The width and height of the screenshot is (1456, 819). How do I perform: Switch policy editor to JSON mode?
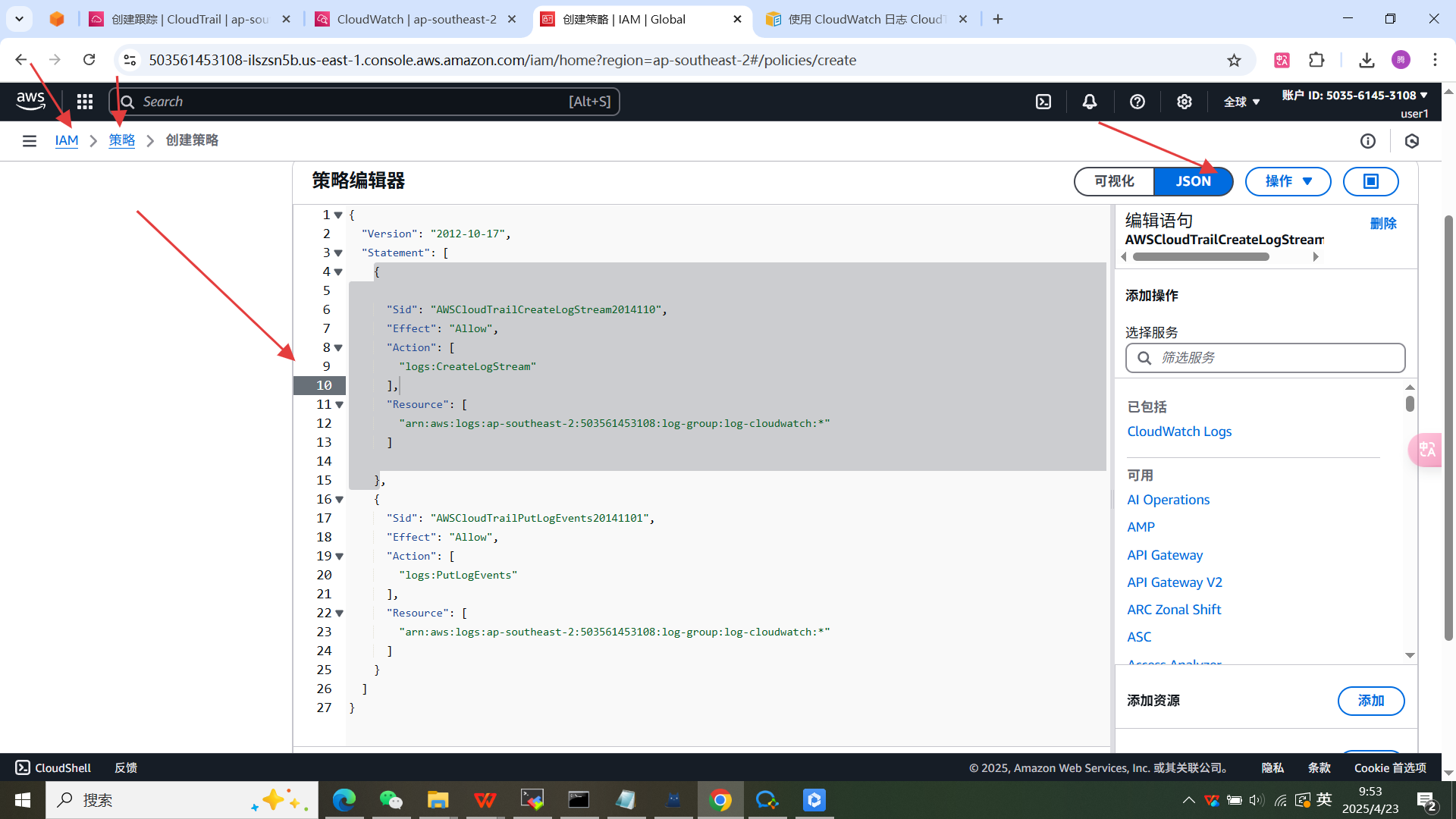tap(1193, 181)
